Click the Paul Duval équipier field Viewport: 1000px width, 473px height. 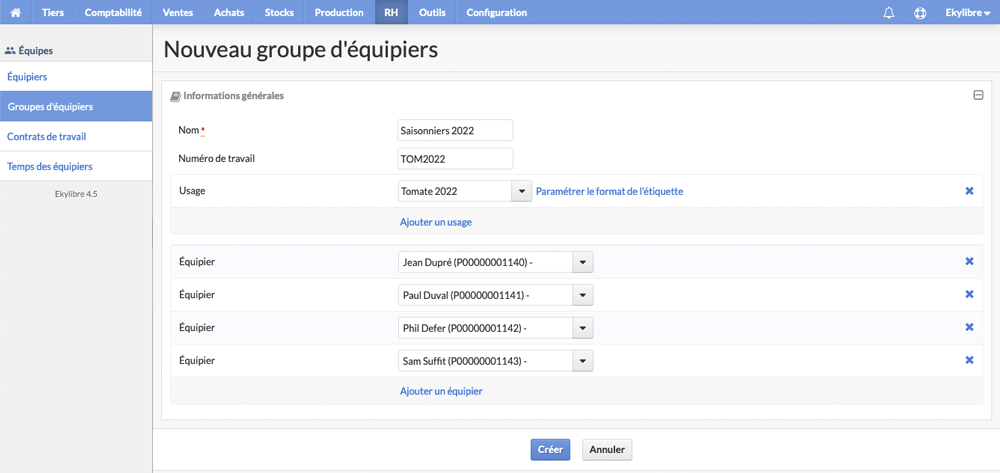pos(485,295)
